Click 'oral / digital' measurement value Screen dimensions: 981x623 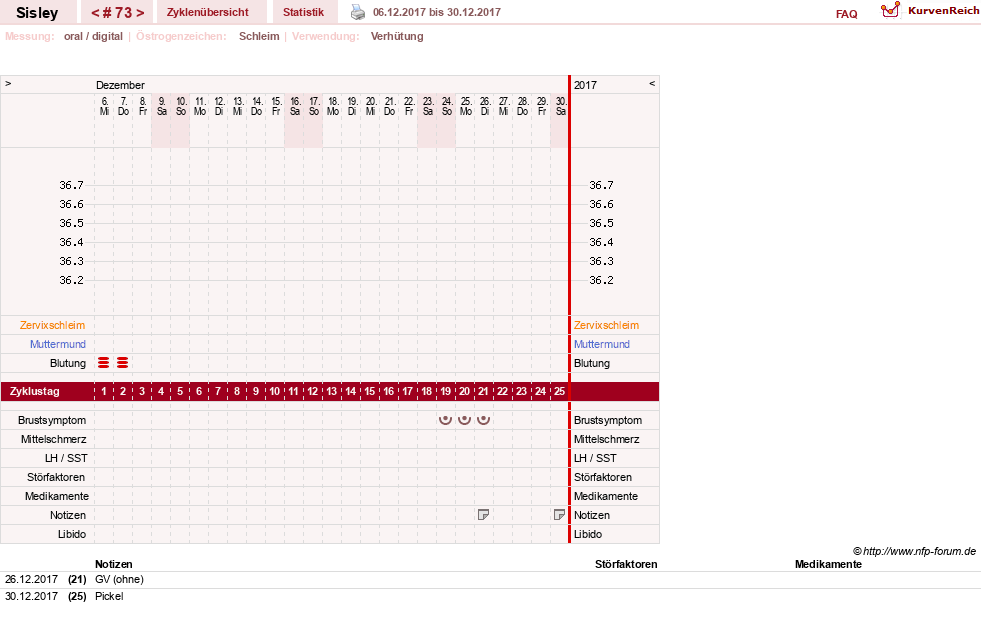point(93,36)
